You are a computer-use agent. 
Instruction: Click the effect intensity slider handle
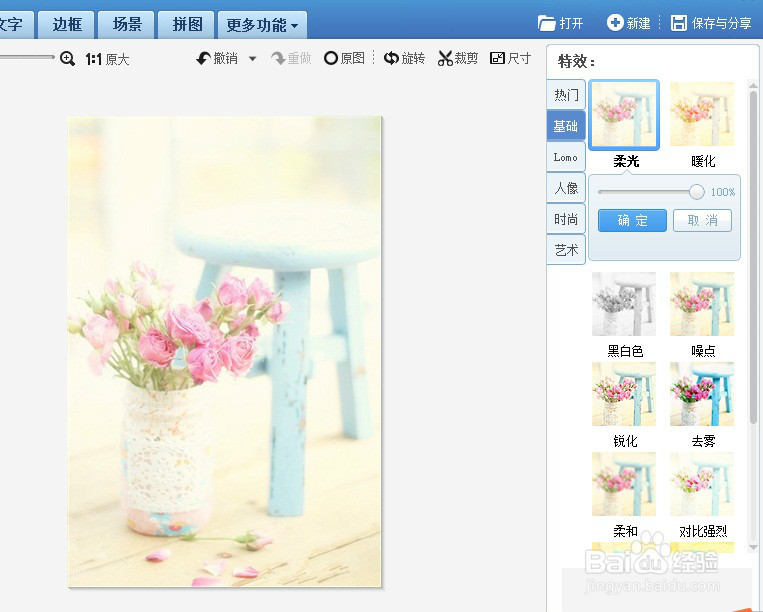(x=697, y=192)
